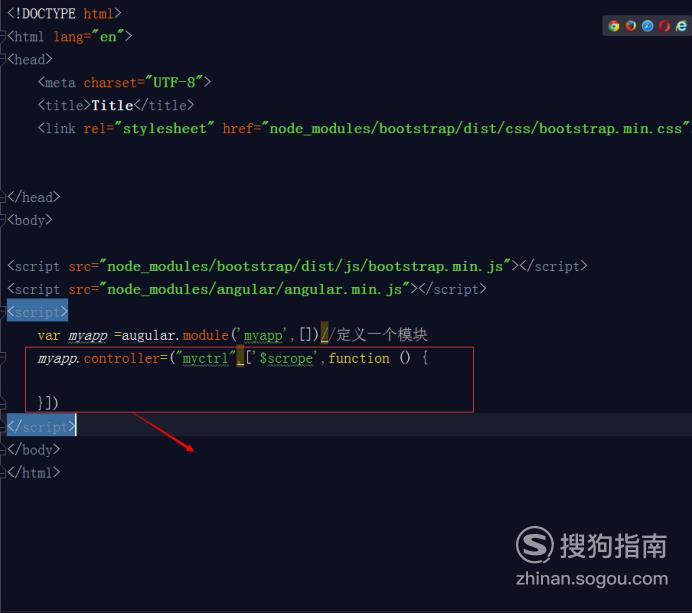692x613 pixels.
Task: Click the highlighted closing </script> tag
Action: click(x=41, y=427)
